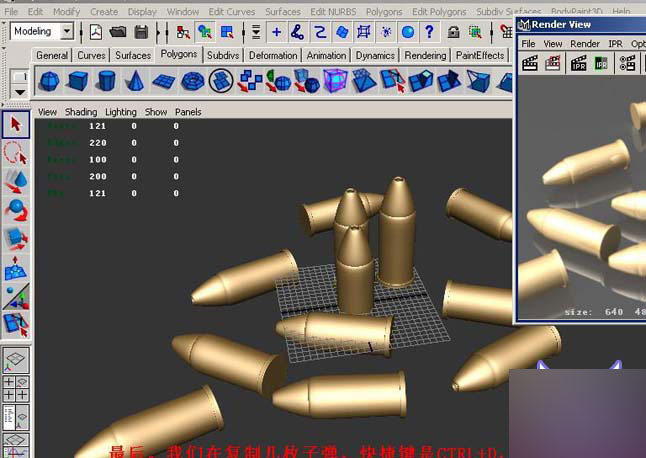This screenshot has height=458, width=646.
Task: Open the viewport Panels menu
Action: coord(188,112)
